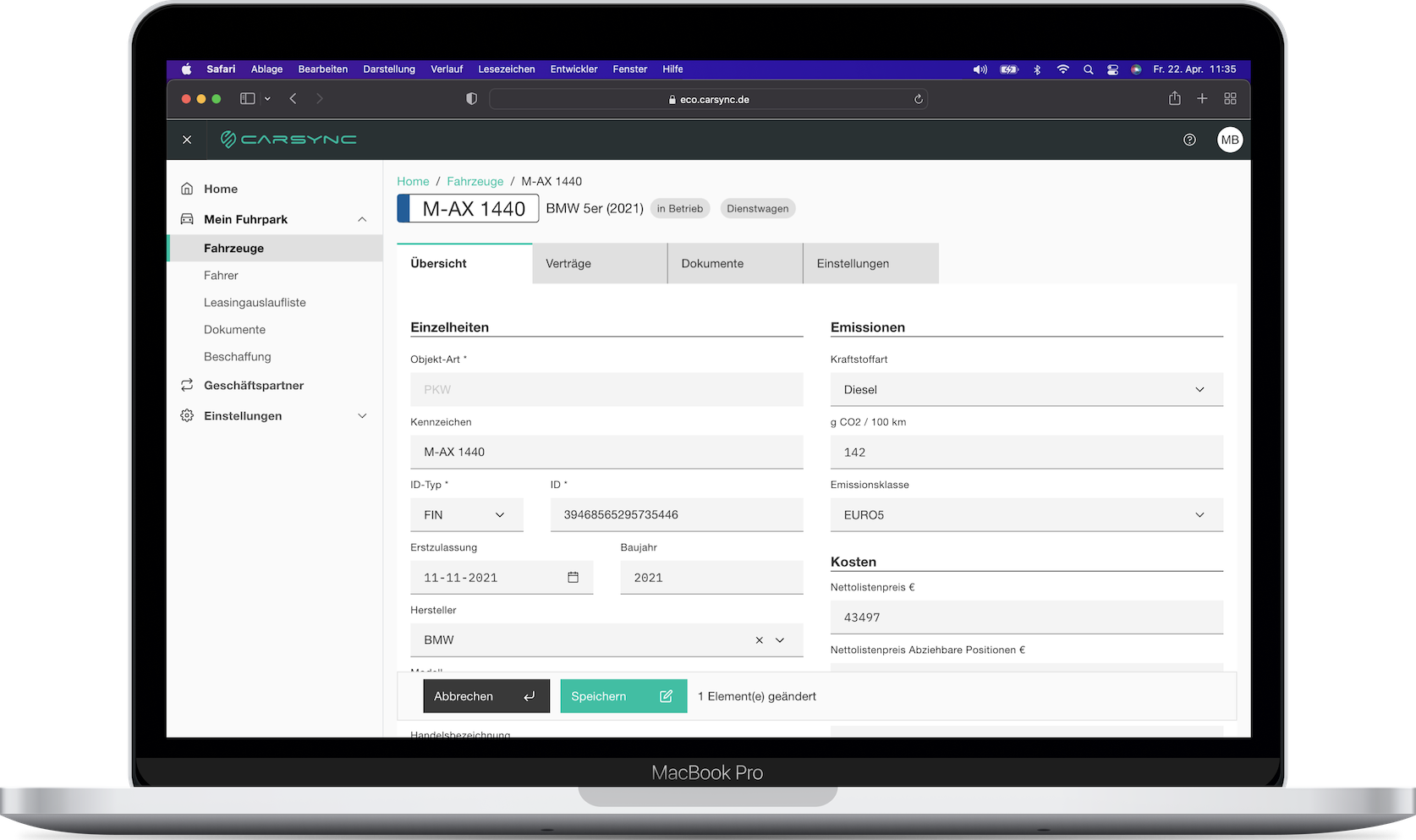Screen dimensions: 1416x840
Task: Open the Hersteller dropdown chevron
Action: pos(780,640)
